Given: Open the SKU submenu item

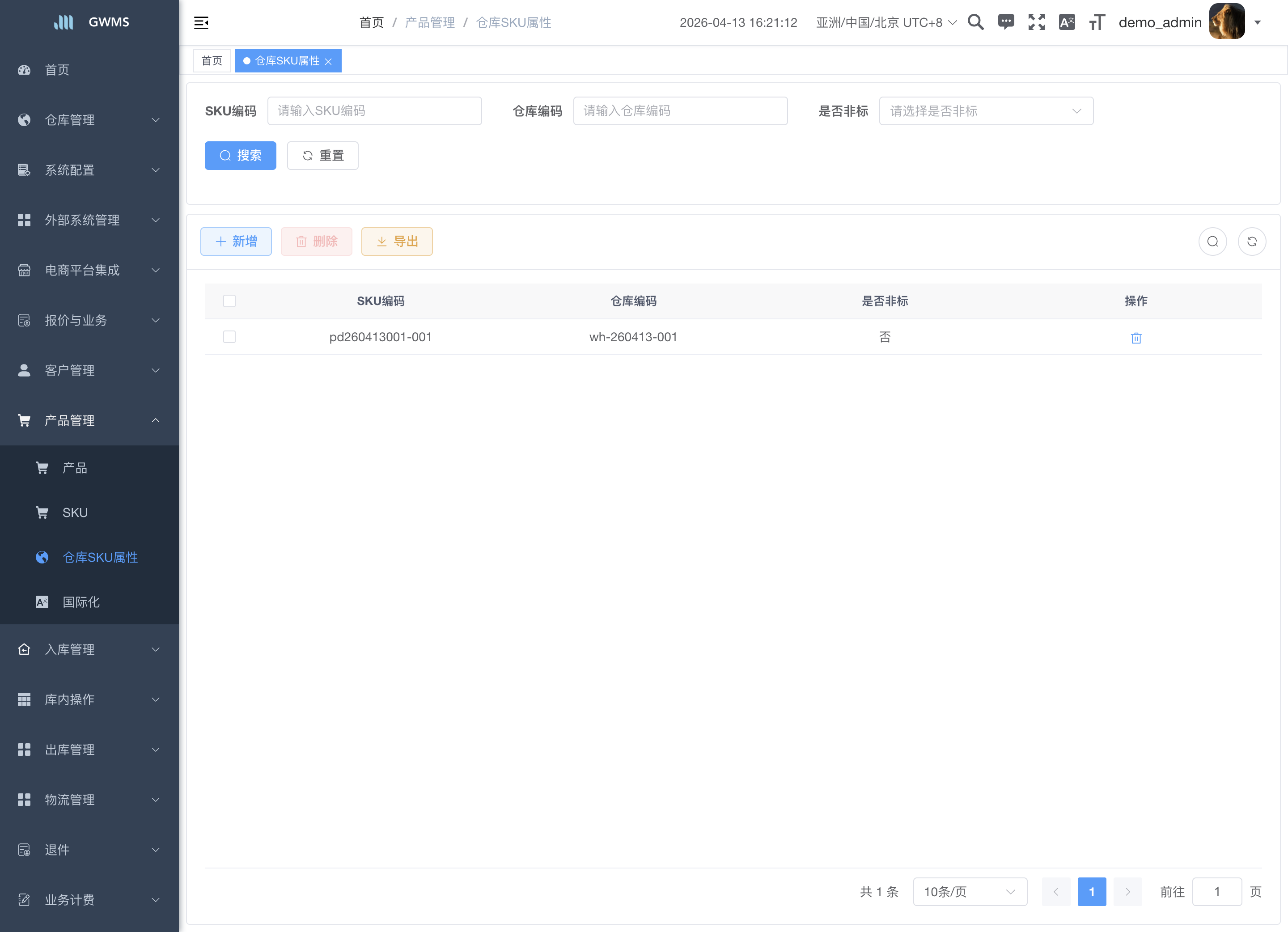Looking at the screenshot, I should (89, 513).
